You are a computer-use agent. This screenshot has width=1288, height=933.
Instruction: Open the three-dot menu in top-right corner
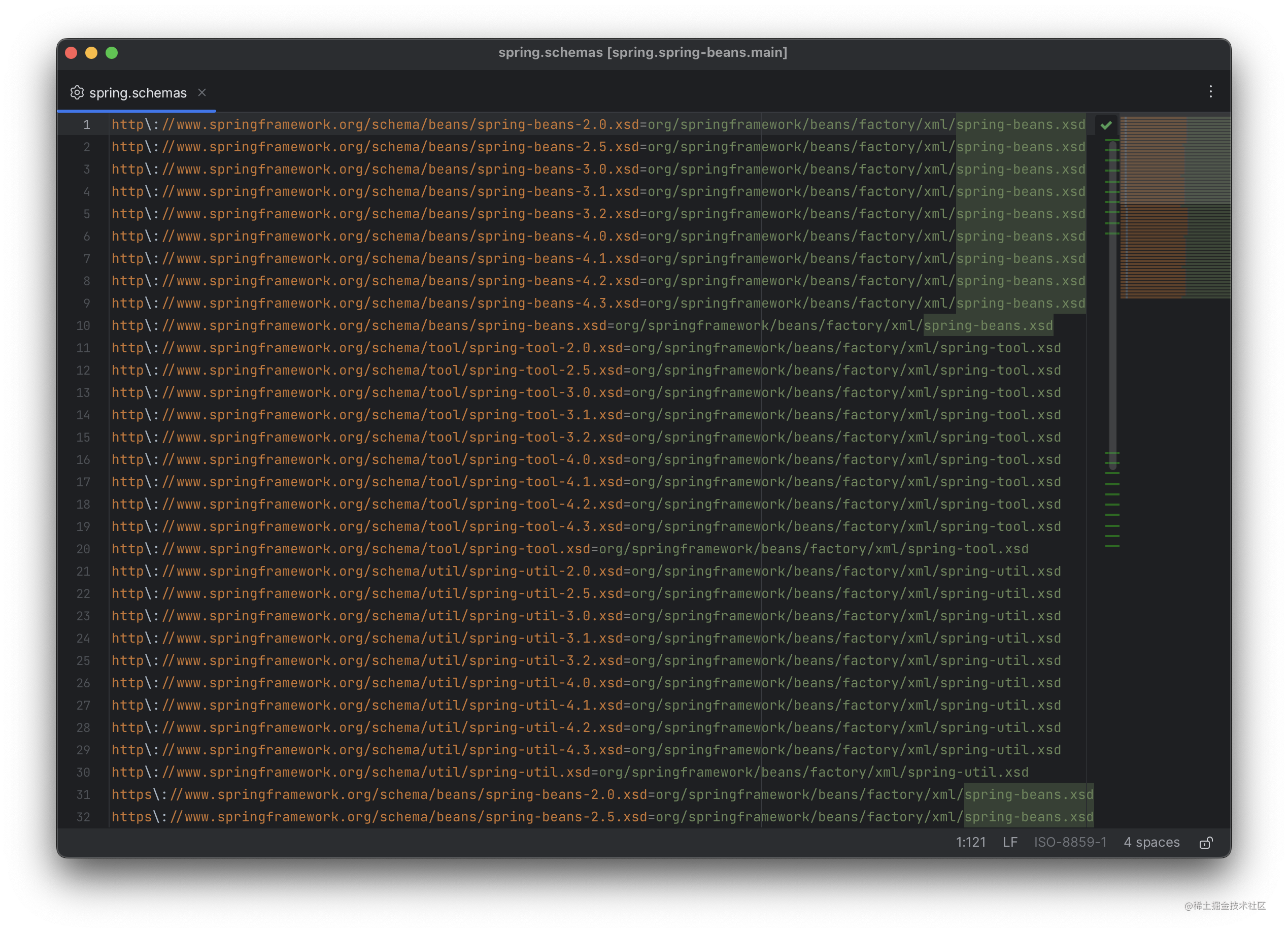(1211, 91)
